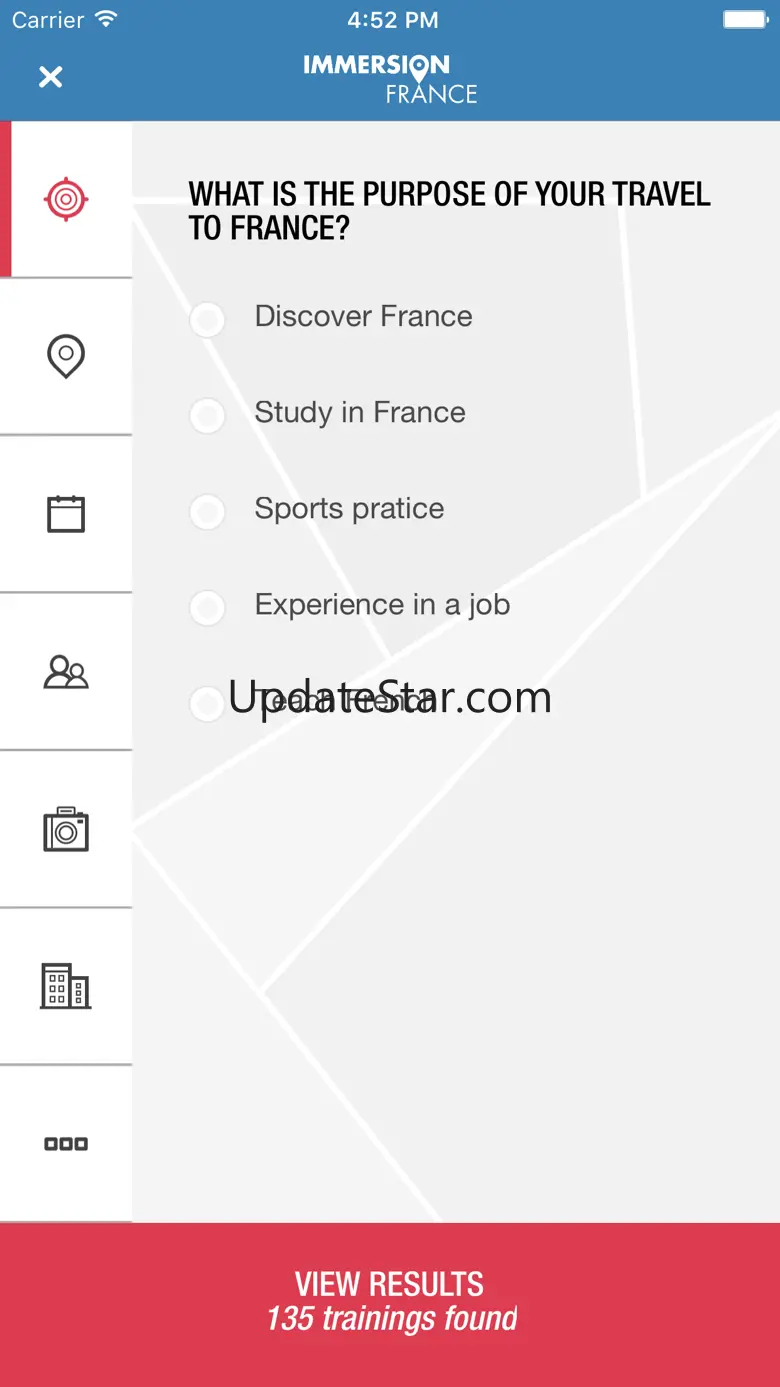
Task: Tap the battery indicator in status bar
Action: point(745,19)
